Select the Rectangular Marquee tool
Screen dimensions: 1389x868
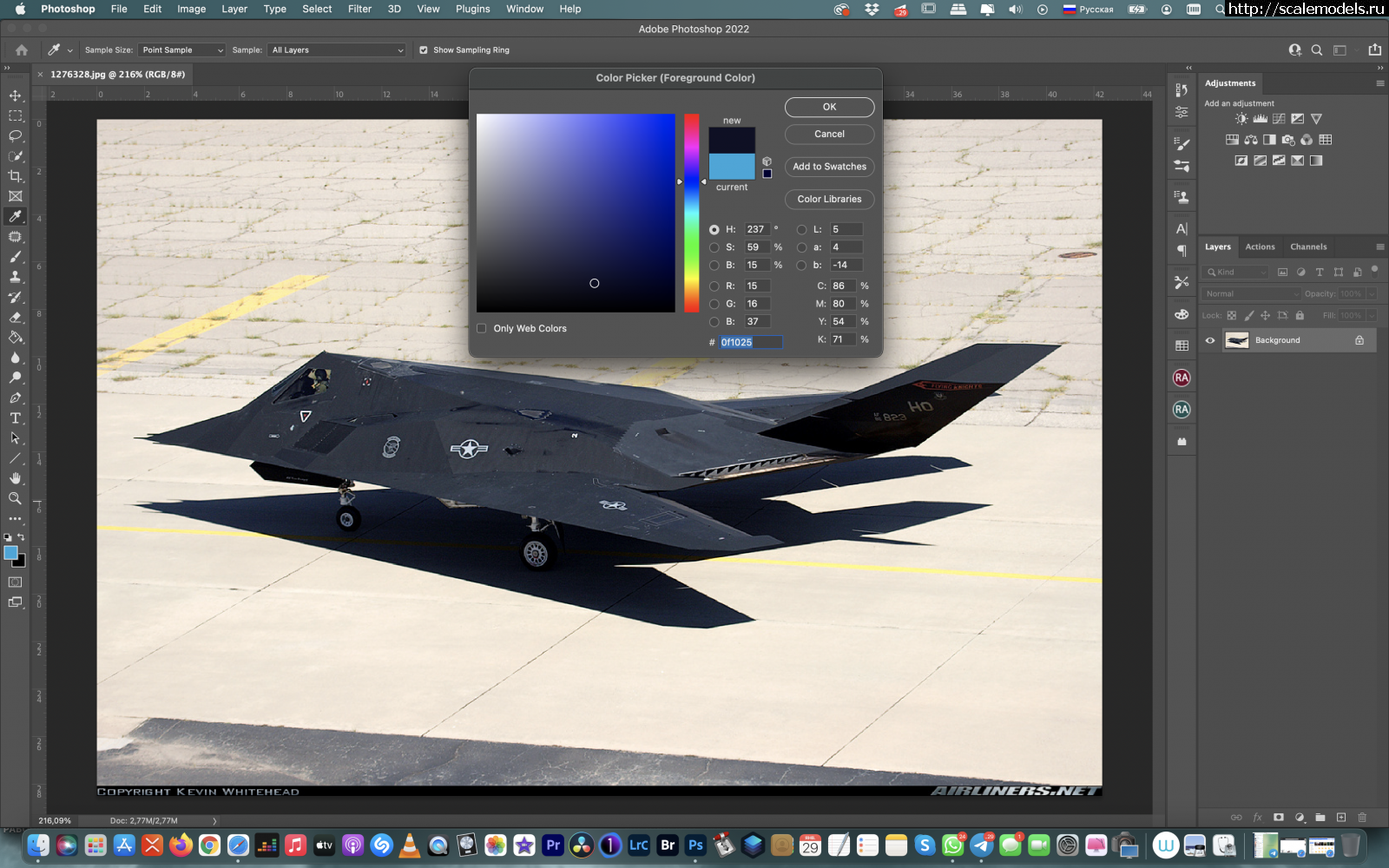(15, 115)
